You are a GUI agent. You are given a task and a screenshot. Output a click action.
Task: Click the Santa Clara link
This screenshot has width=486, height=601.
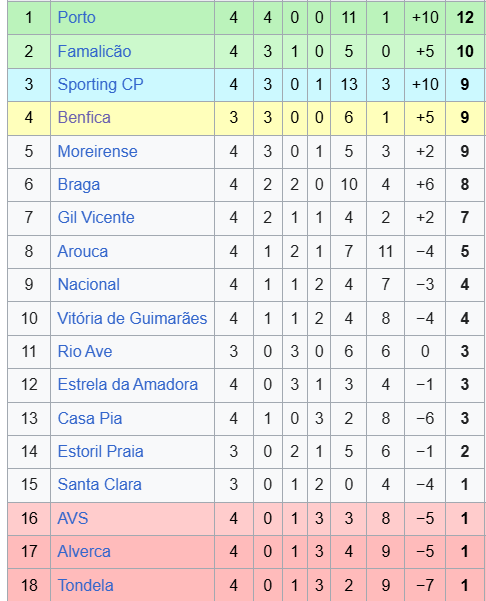pyautogui.click(x=99, y=484)
